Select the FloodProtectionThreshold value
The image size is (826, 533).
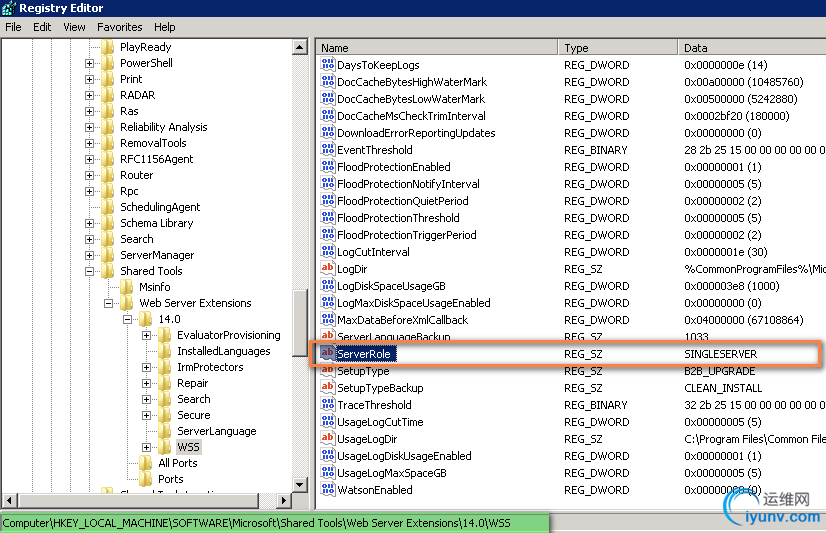pyautogui.click(x=398, y=218)
